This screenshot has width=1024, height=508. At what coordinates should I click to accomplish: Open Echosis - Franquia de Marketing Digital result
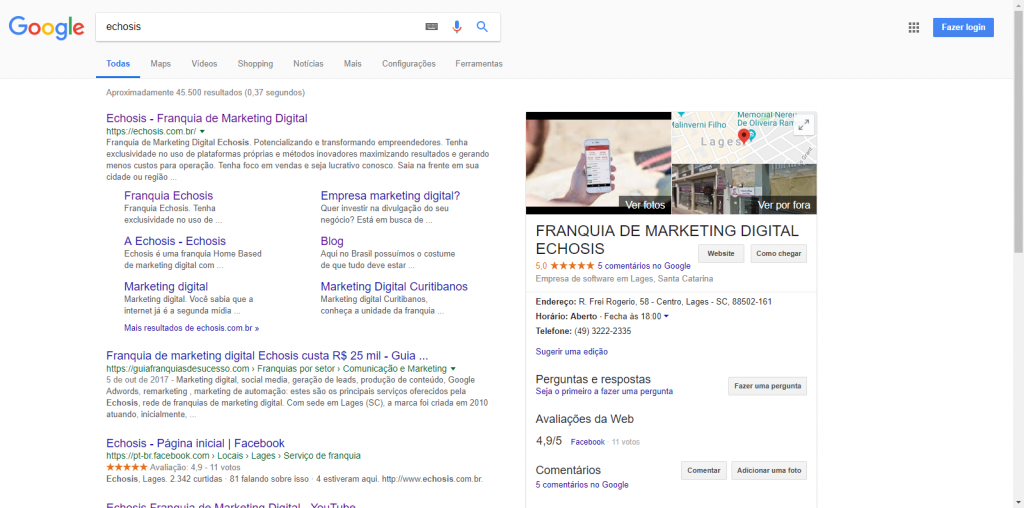pos(206,118)
